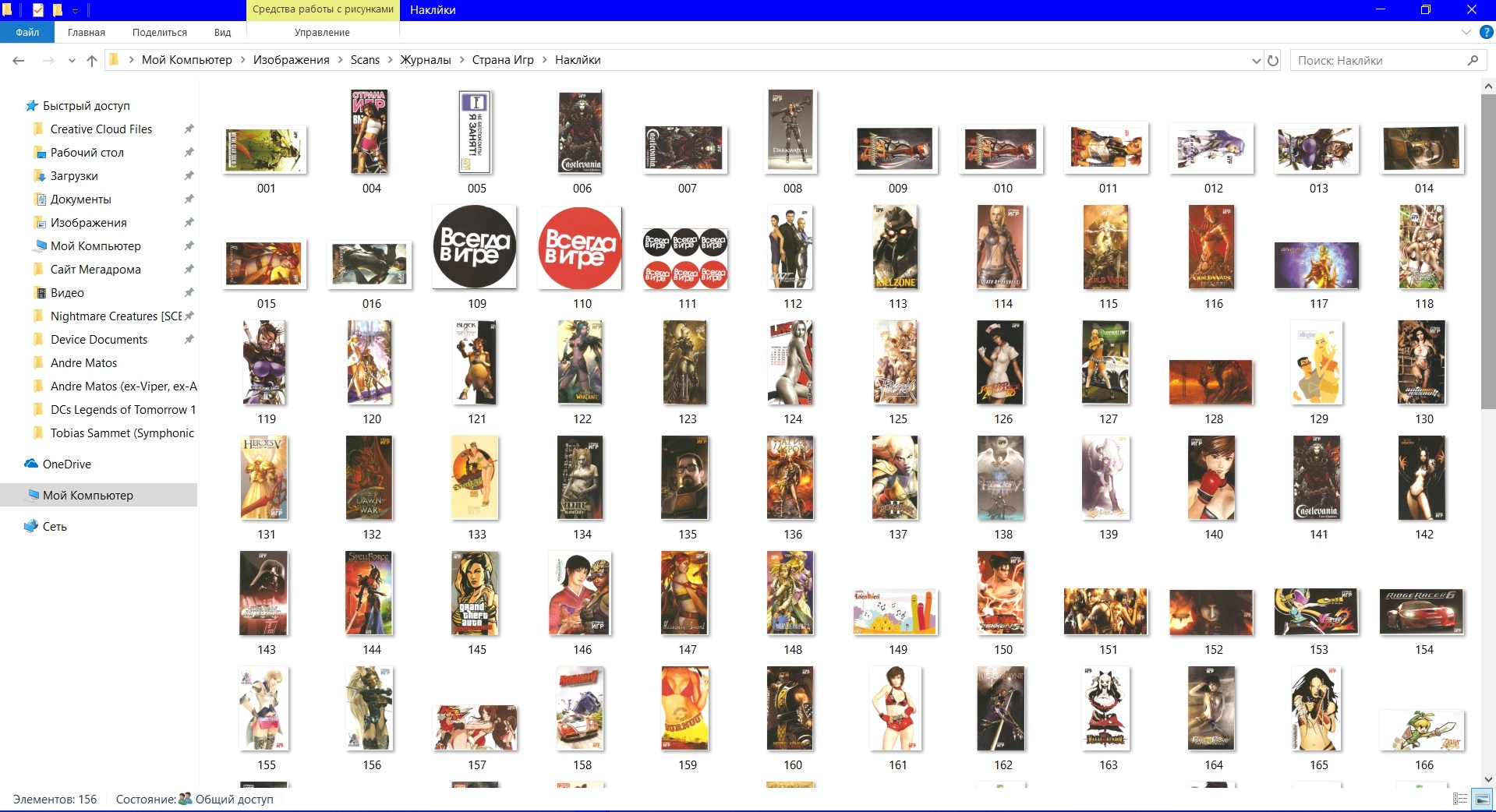Click the pin beside Видео
This screenshot has height=812, width=1496.
[189, 292]
